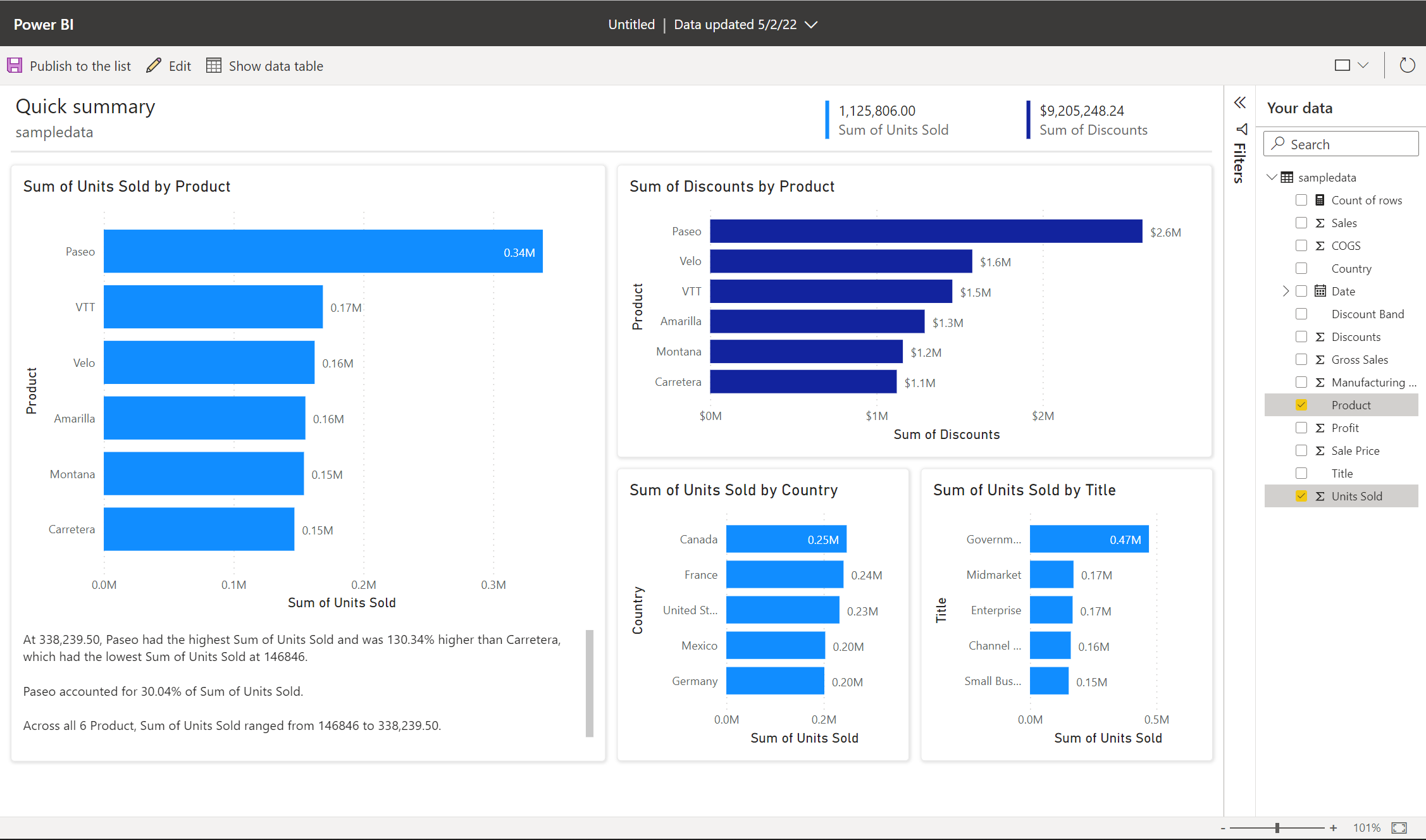Click Publish to the list button
The image size is (1426, 840).
[70, 66]
